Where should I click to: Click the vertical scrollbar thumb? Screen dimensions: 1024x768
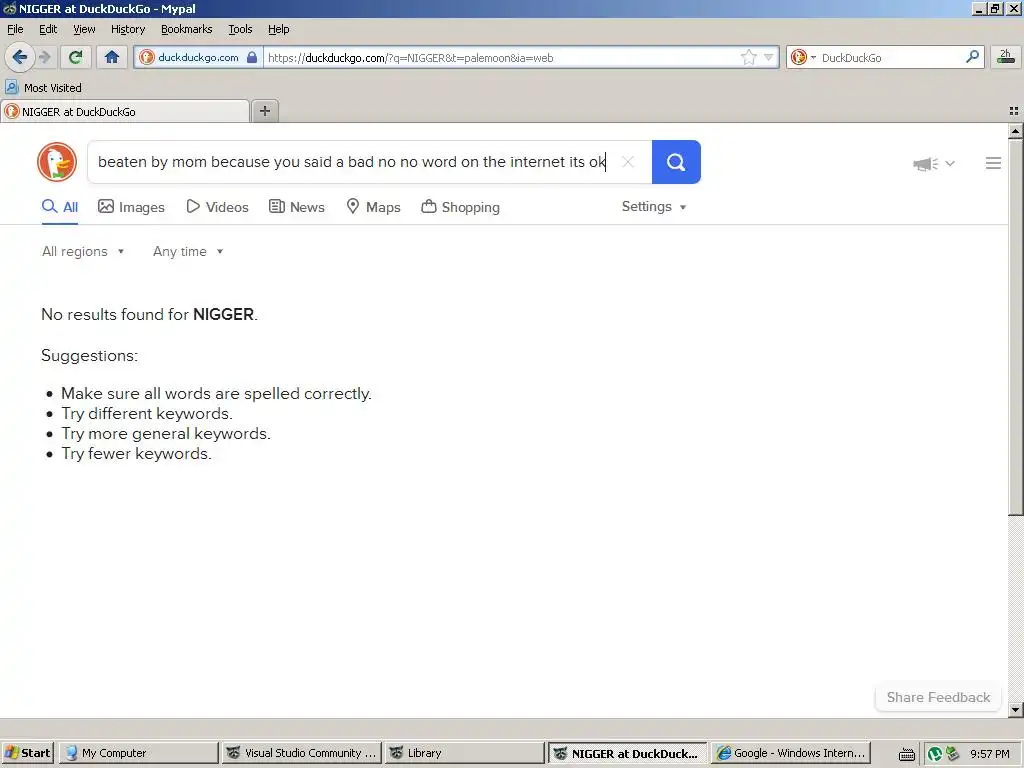(x=1016, y=327)
